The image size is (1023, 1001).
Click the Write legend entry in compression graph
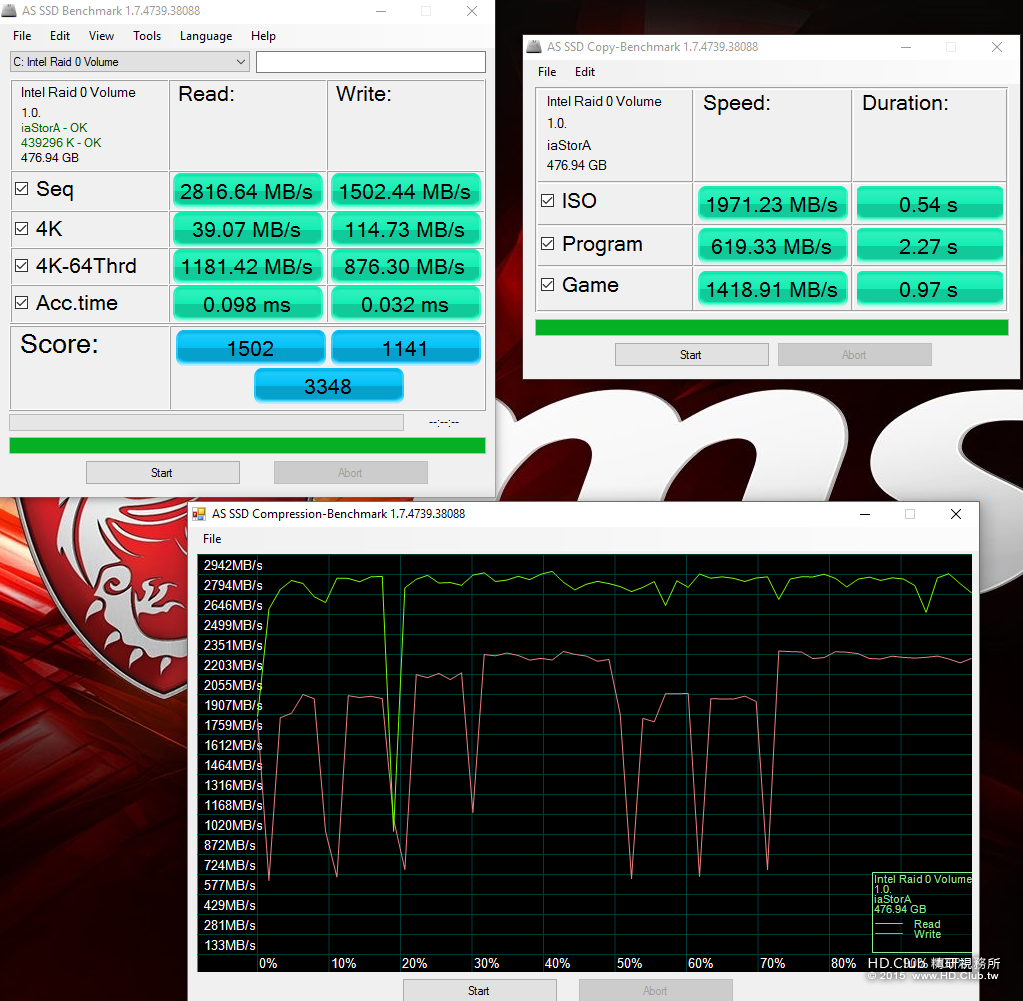coord(927,934)
